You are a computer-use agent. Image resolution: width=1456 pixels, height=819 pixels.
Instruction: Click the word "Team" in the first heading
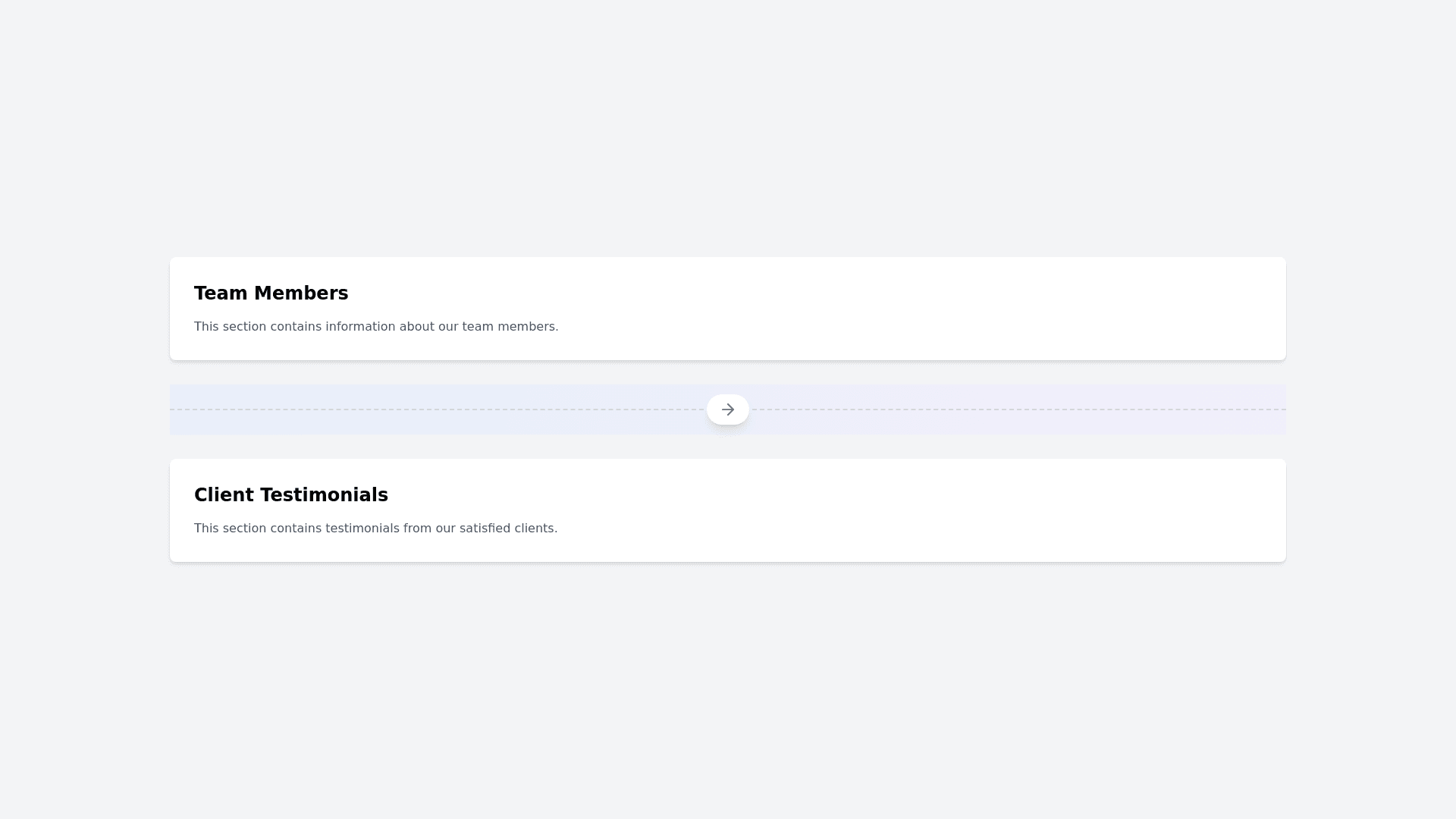[221, 293]
